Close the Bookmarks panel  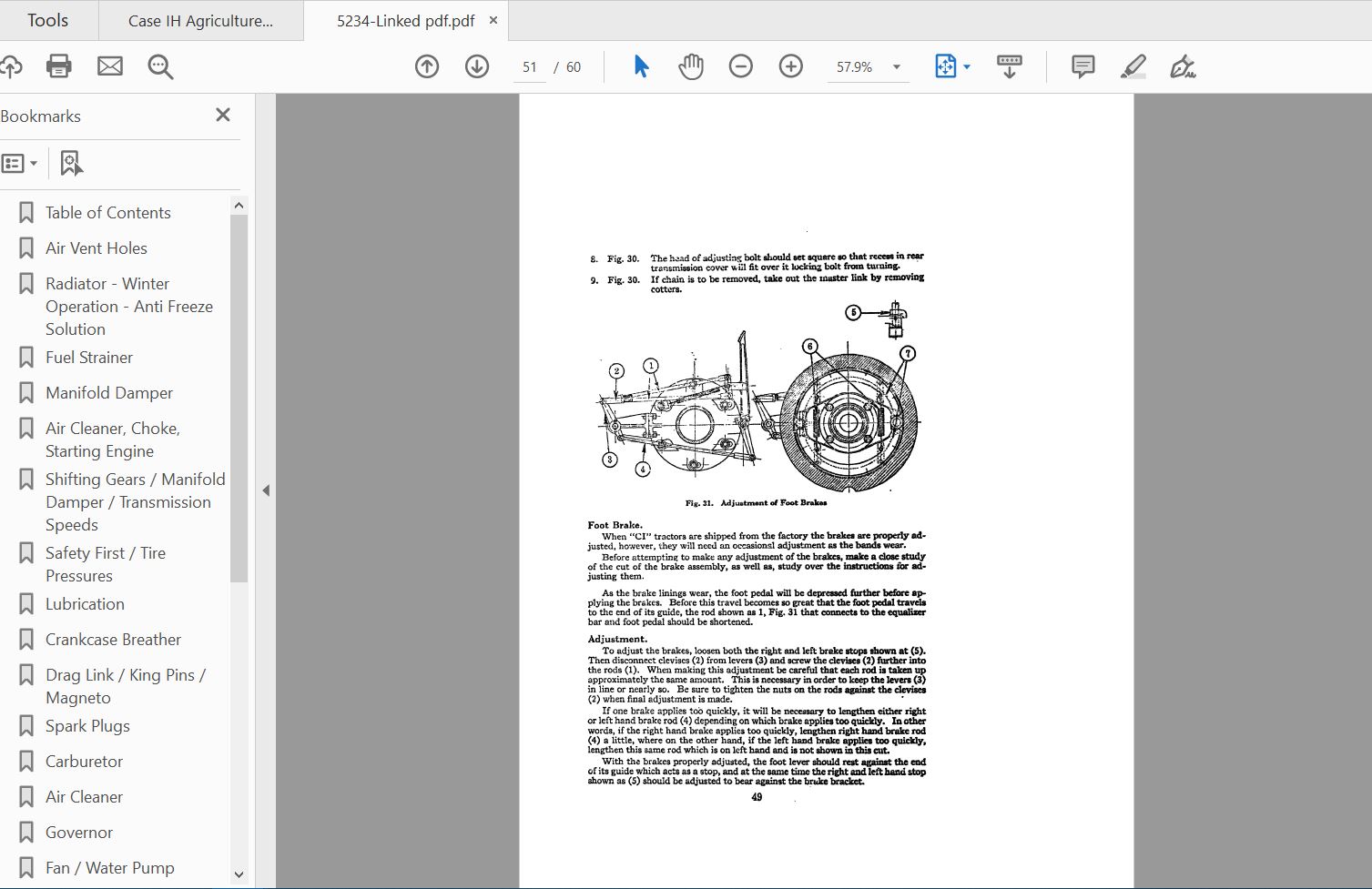point(223,115)
